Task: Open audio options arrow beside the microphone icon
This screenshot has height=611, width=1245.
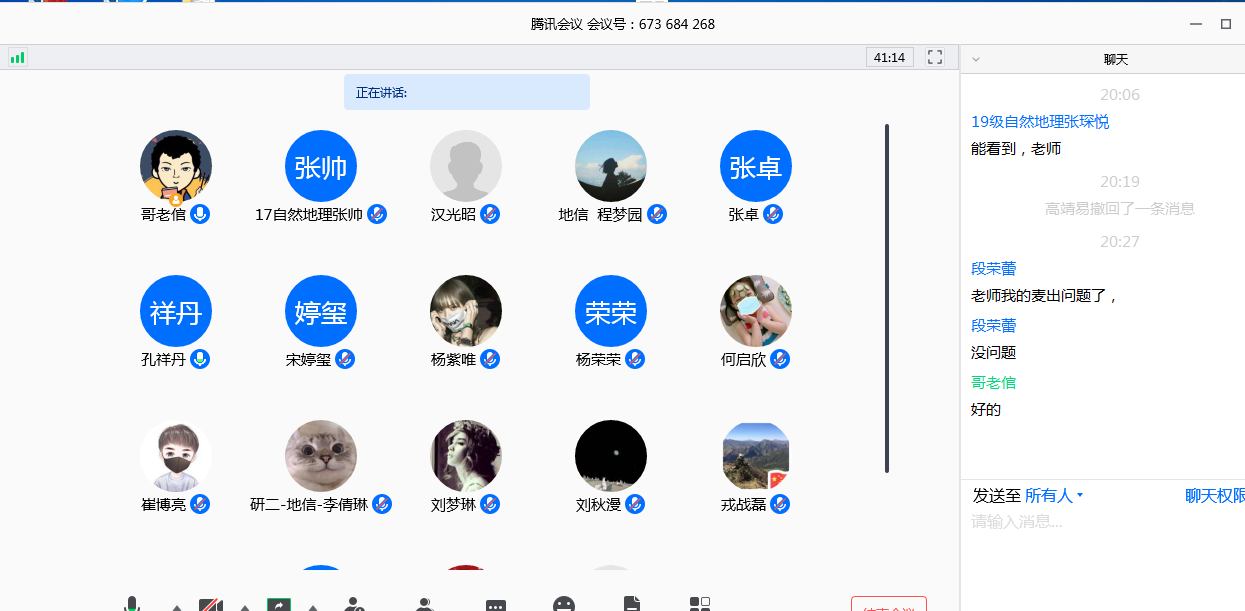Action: coord(177,604)
